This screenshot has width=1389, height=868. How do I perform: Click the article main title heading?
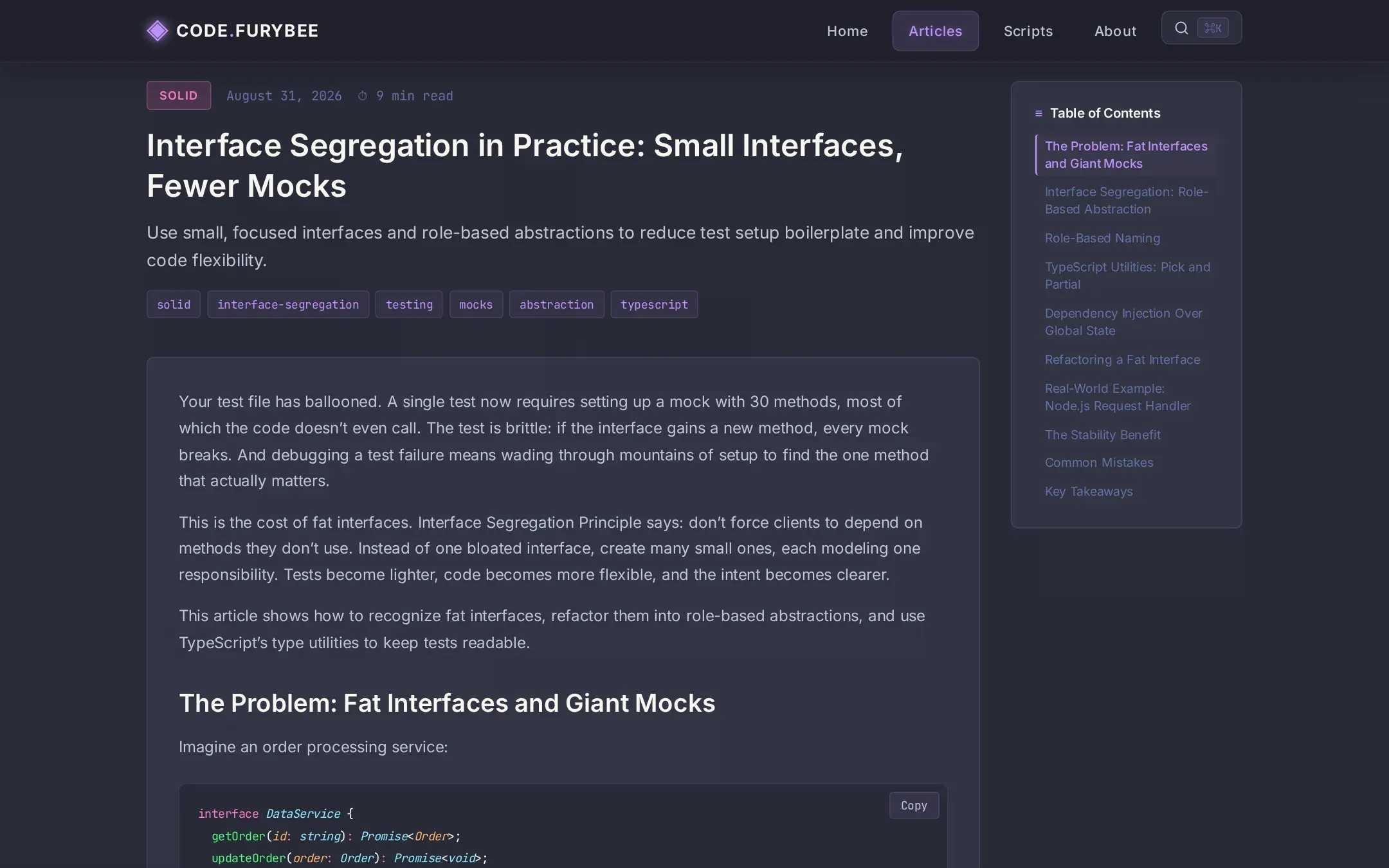coord(525,166)
